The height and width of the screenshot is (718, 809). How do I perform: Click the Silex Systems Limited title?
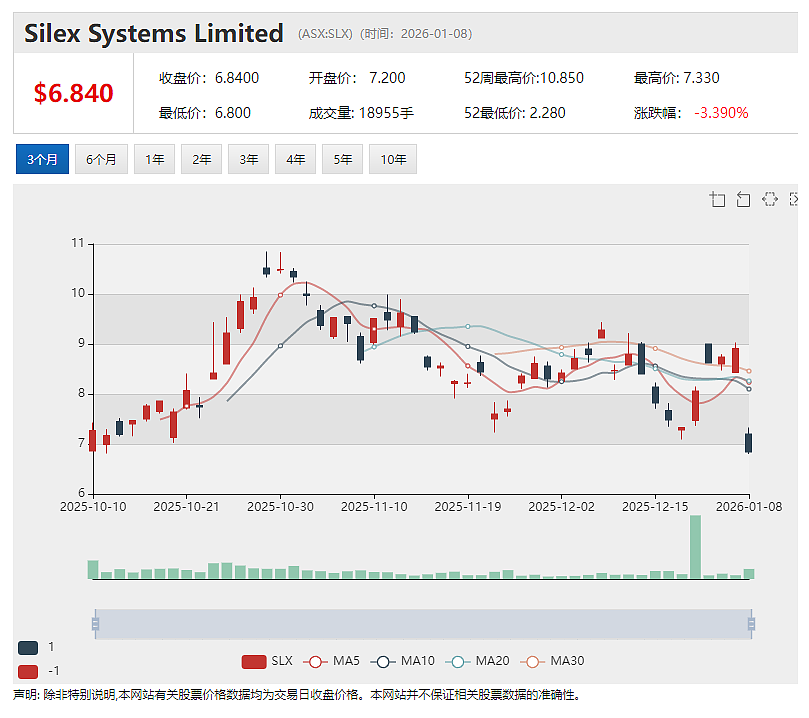(154, 34)
